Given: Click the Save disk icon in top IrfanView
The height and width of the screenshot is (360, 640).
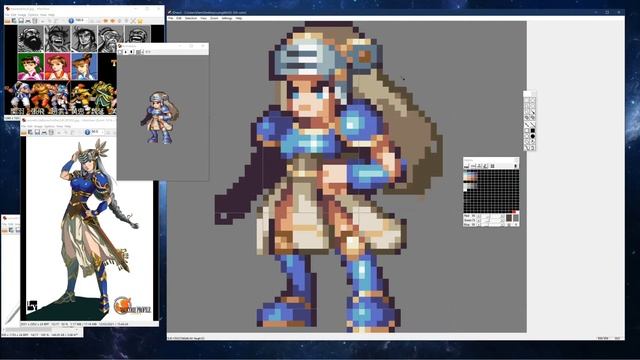Looking at the screenshot, I should tap(20, 20).
